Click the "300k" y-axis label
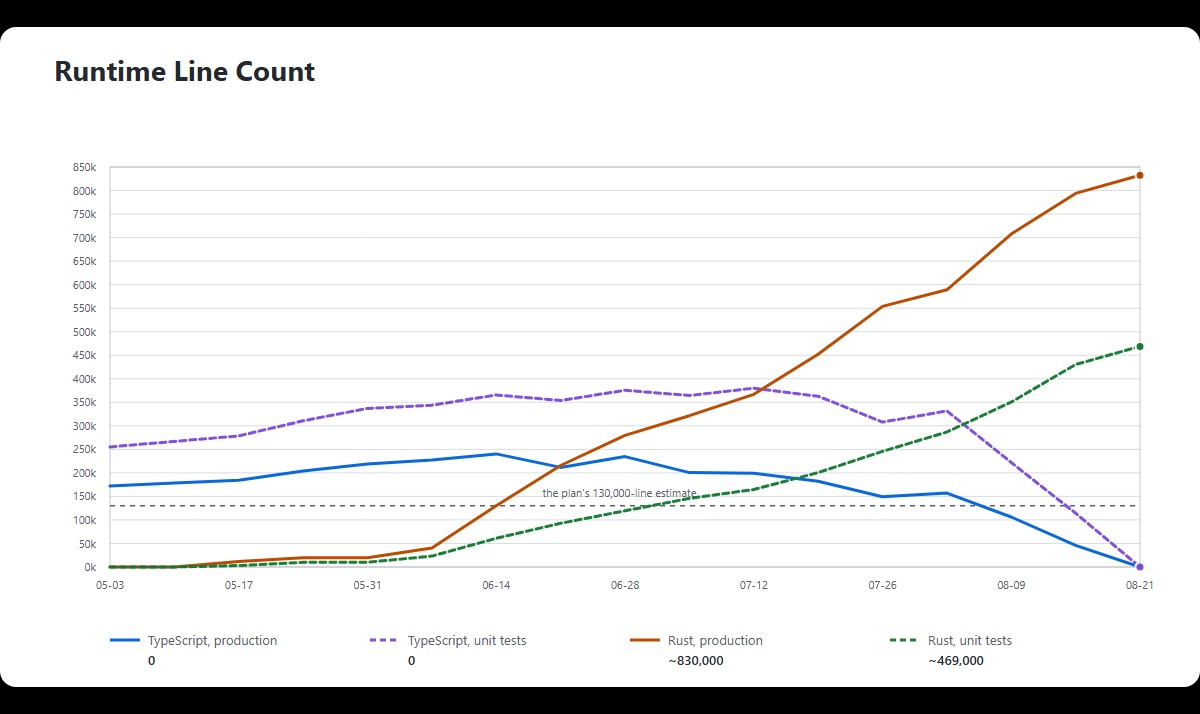1200x714 pixels. tap(84, 426)
